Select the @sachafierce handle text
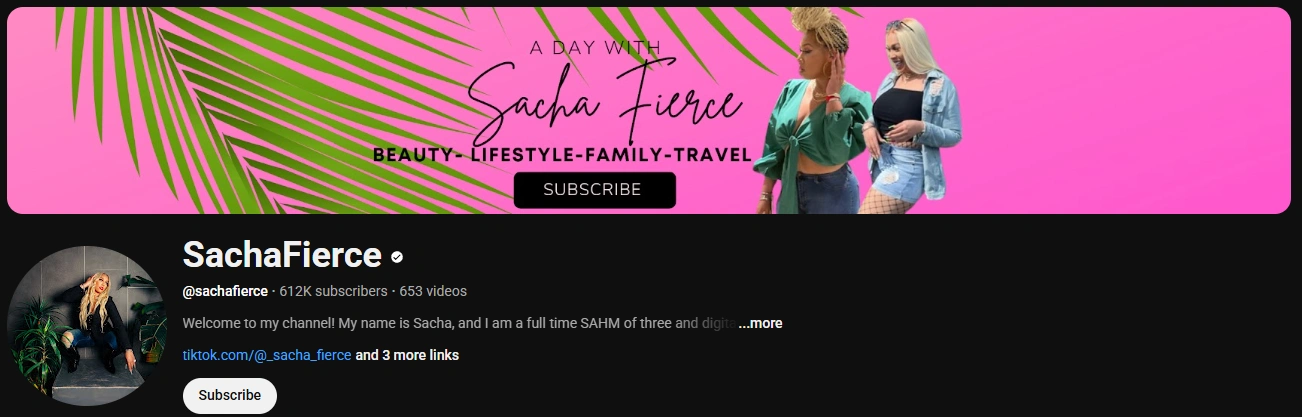This screenshot has height=417, width=1302. pyautogui.click(x=225, y=291)
